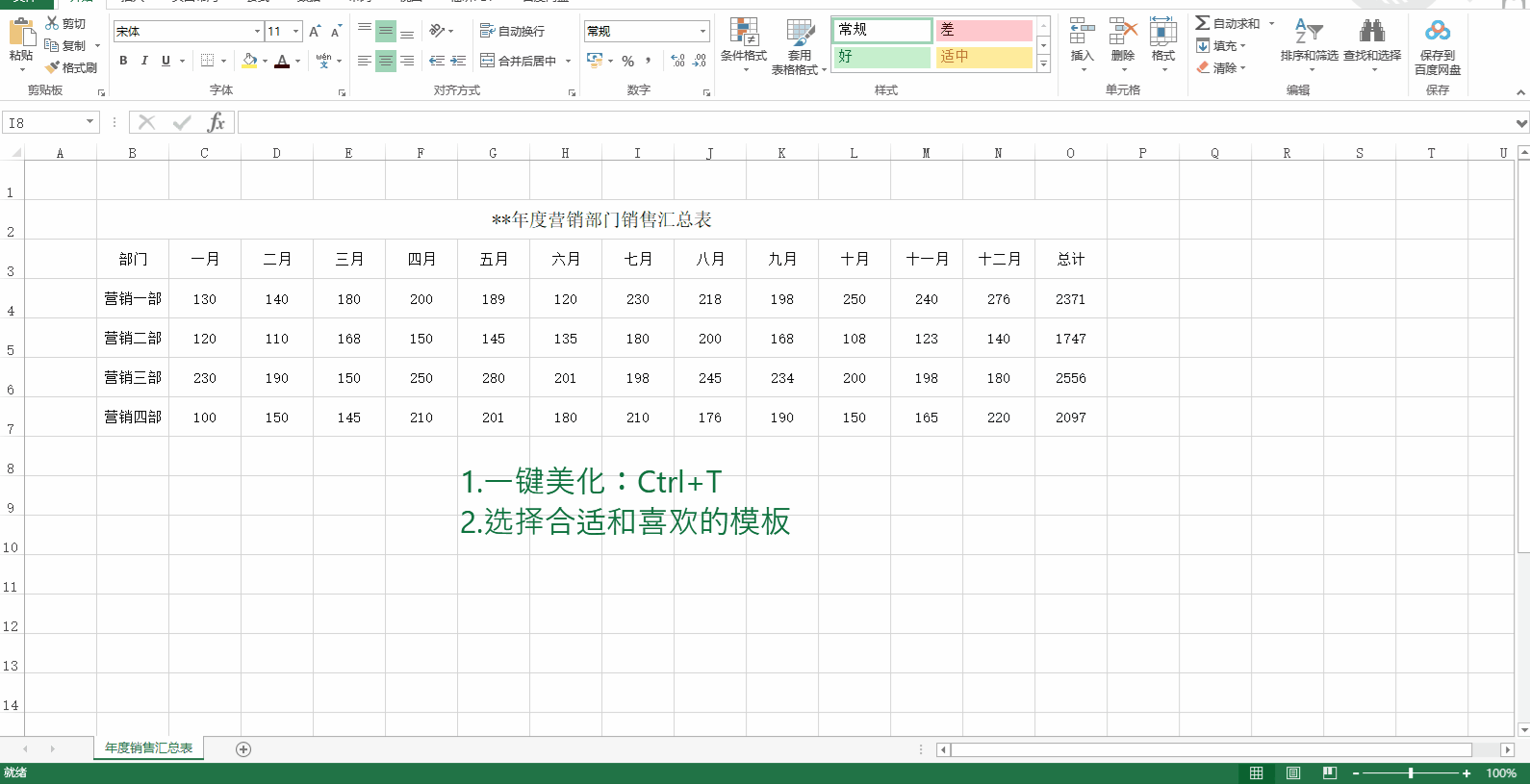
Task: Collapse the ribbon with the arrow
Action: pos(1520,92)
